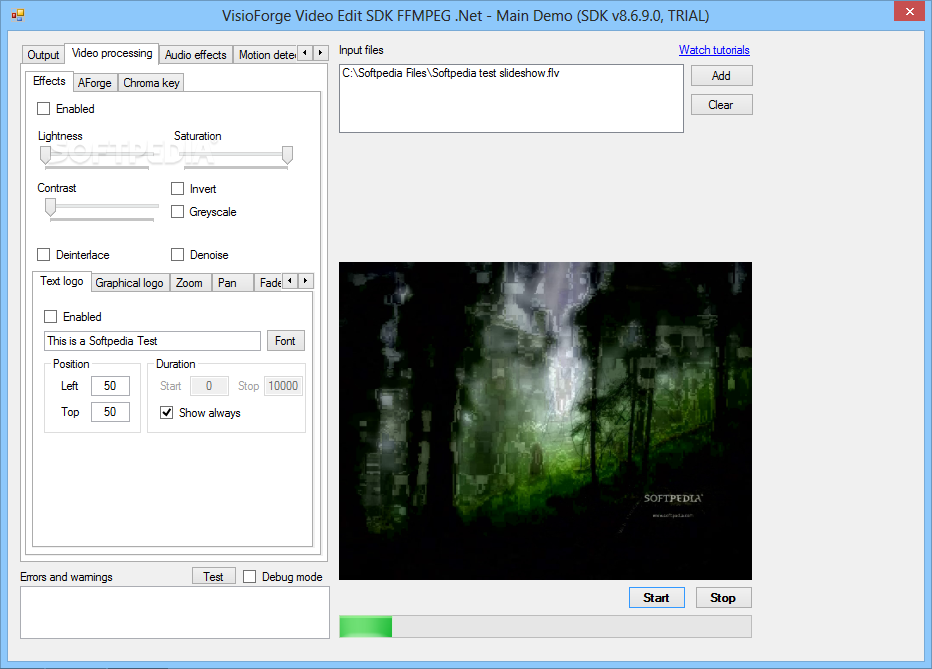The width and height of the screenshot is (932, 669).
Task: Click the application icon in title bar
Action: (18, 15)
